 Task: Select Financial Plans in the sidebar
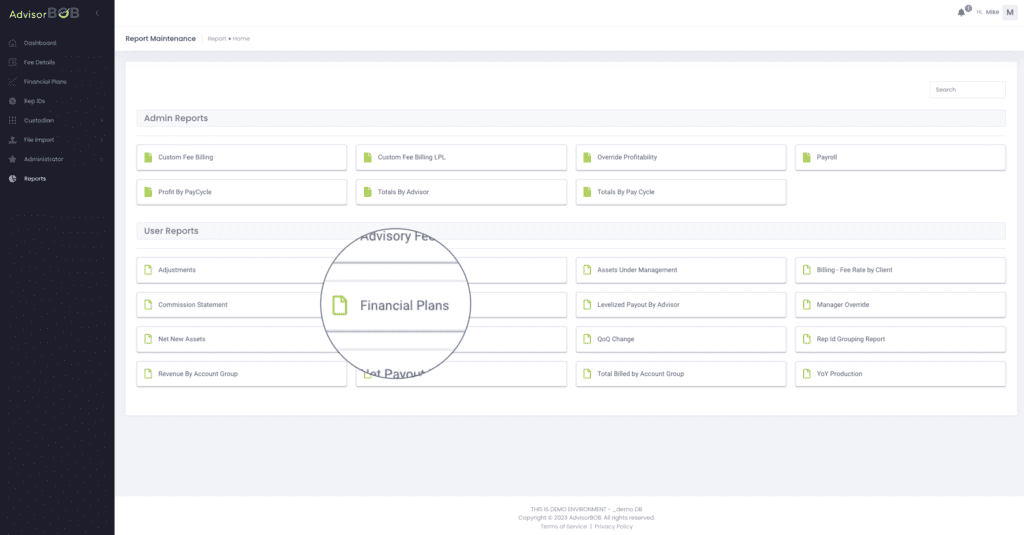[45, 82]
